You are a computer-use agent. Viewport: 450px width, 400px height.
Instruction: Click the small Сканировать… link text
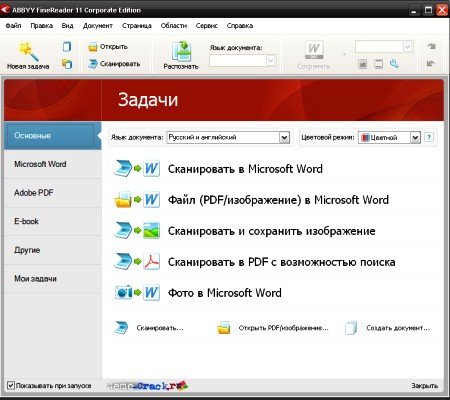[x=160, y=328]
